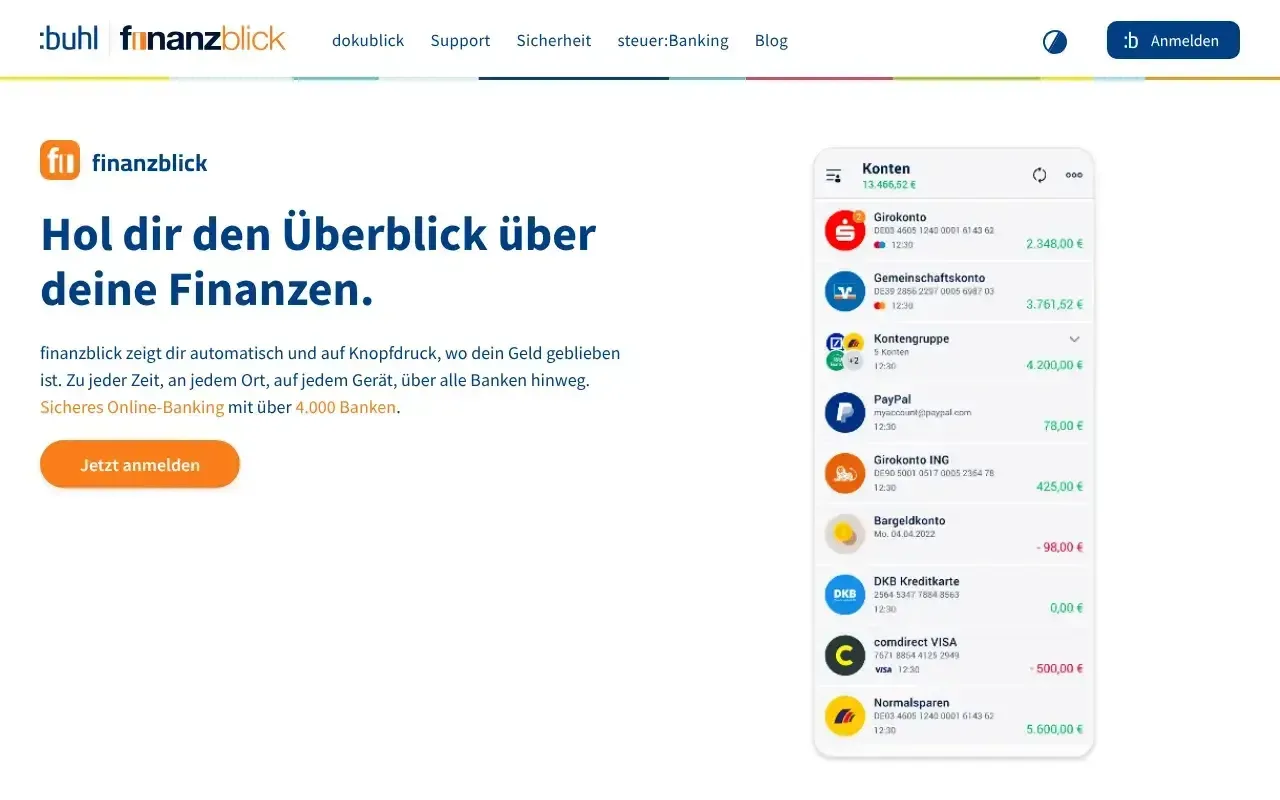Toggle dark mode with the half-circle icon
This screenshot has width=1280, height=800.
1054,41
